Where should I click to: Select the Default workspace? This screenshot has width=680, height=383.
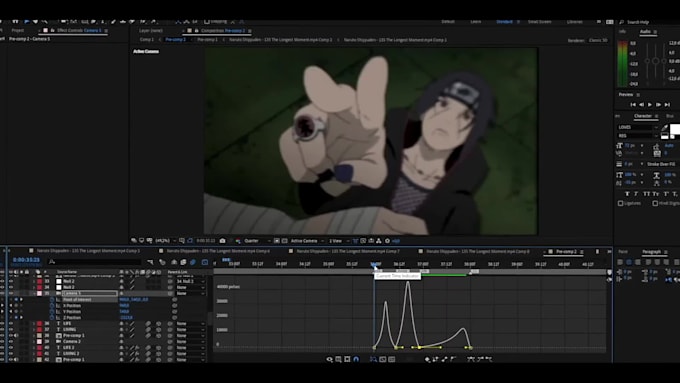[x=448, y=22]
